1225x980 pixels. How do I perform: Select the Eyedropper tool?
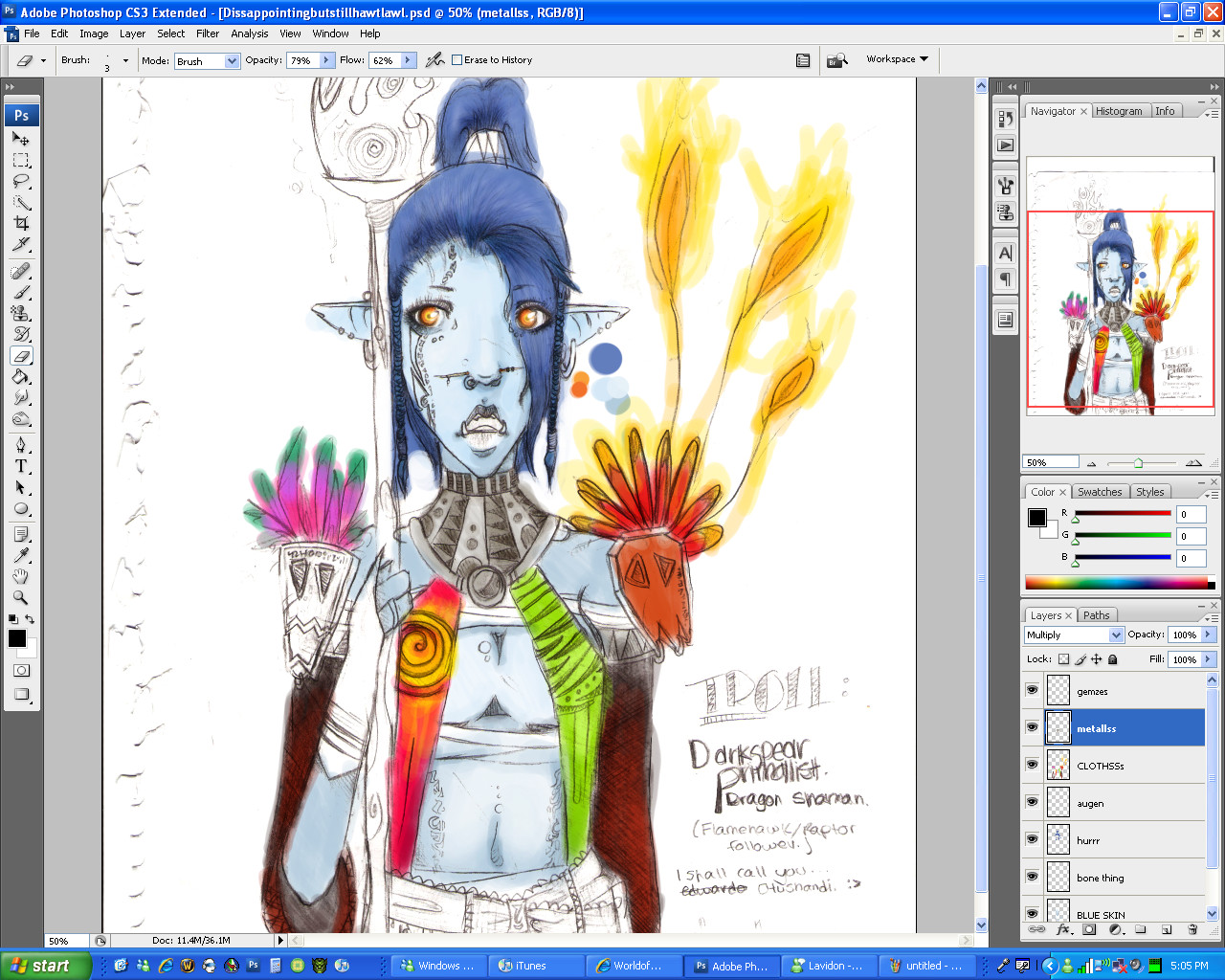(x=21, y=556)
